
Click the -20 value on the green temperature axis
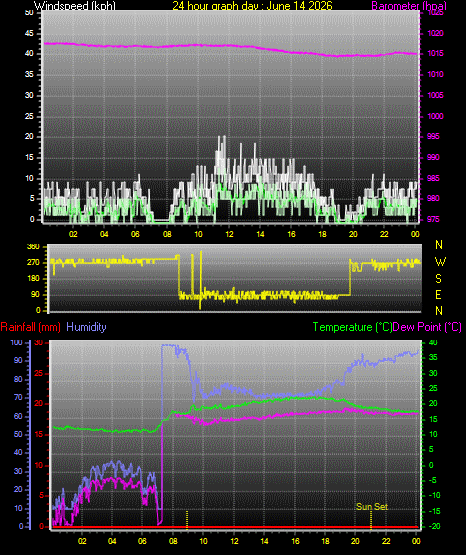(x=435, y=526)
